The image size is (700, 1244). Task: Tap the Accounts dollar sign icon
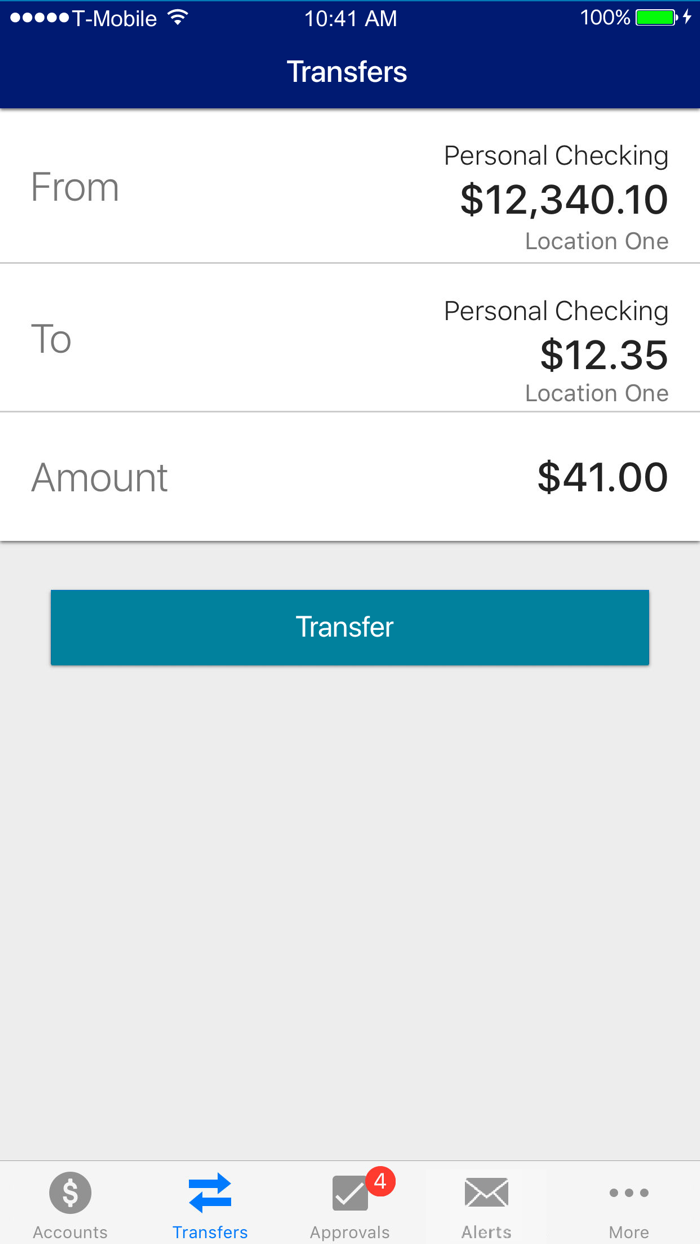click(x=70, y=1192)
